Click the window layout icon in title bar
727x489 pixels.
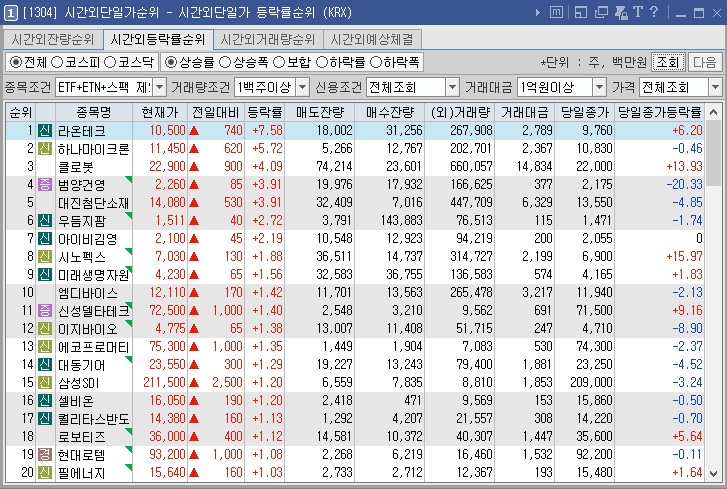click(x=581, y=13)
